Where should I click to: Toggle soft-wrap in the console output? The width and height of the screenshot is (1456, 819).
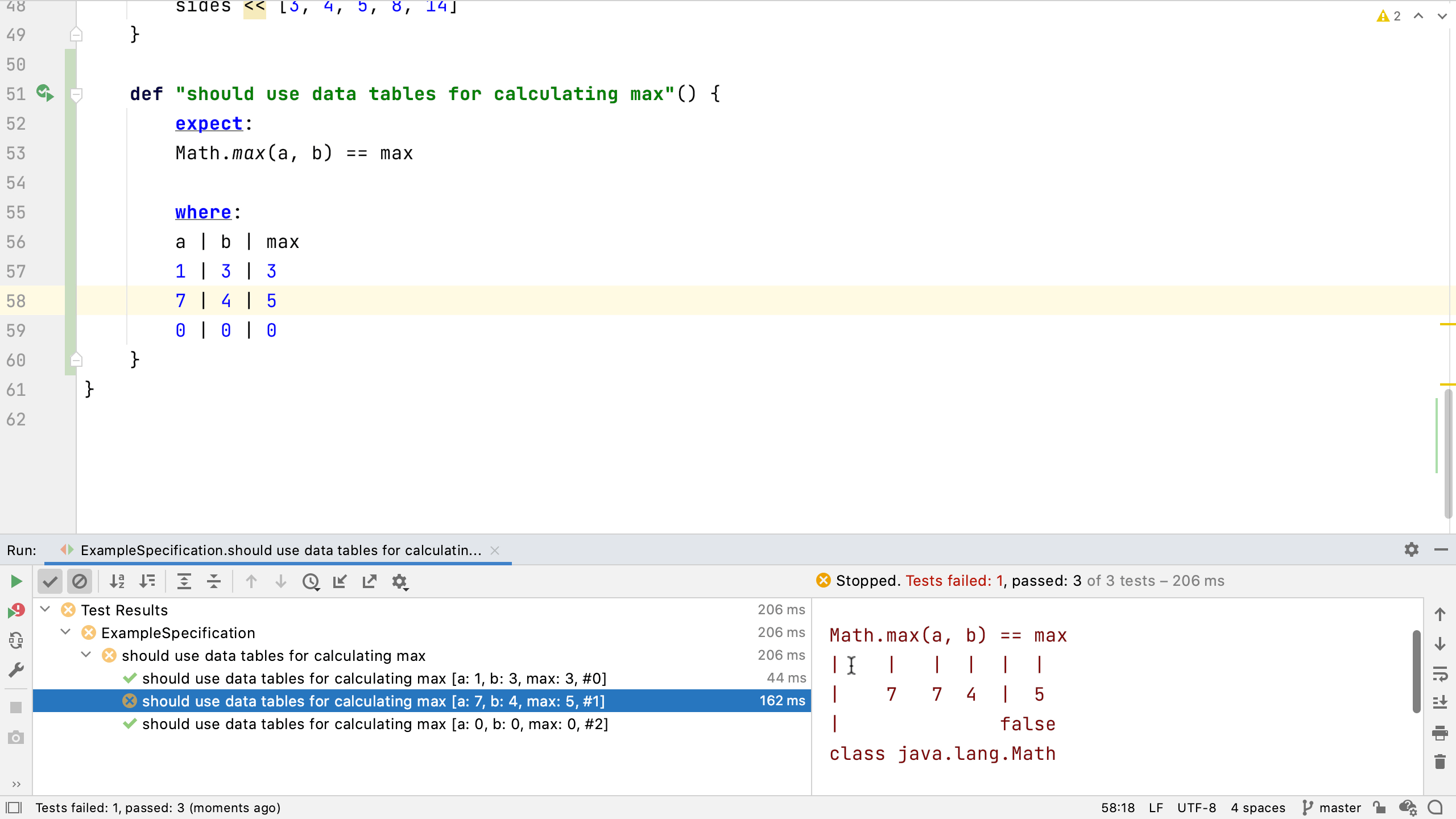pyautogui.click(x=1440, y=673)
